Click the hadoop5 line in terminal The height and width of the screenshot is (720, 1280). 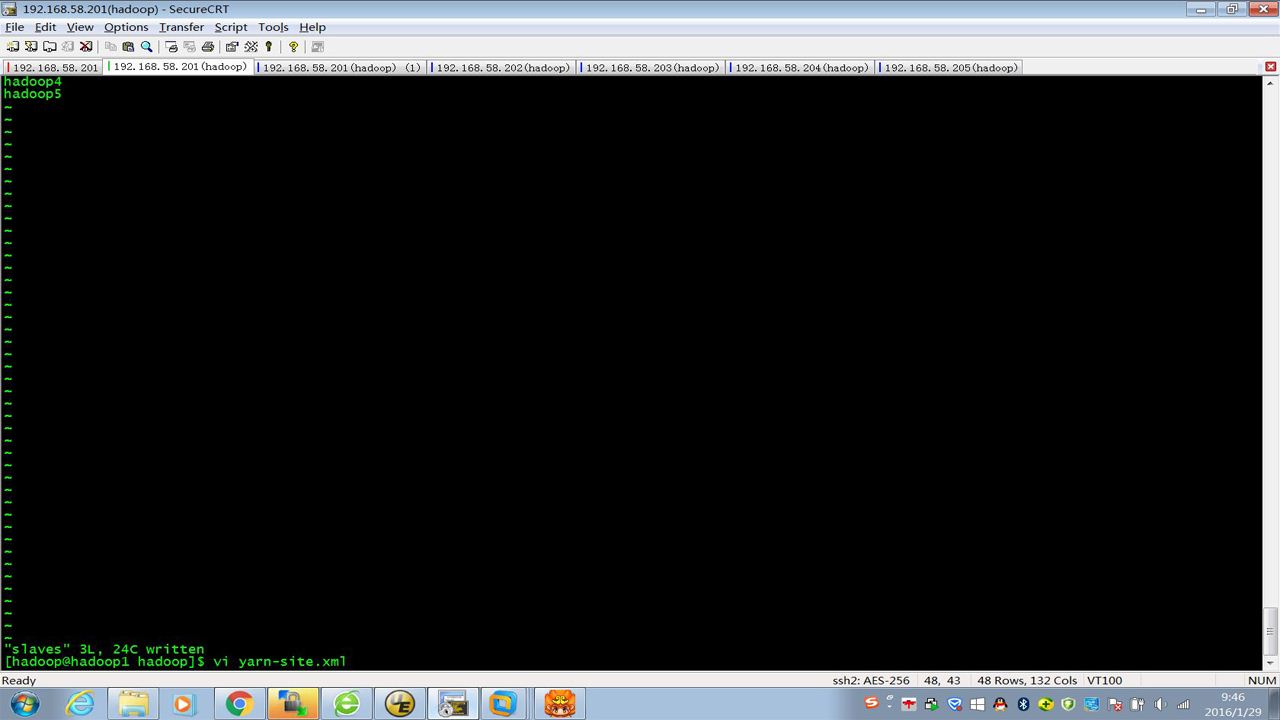(x=33, y=94)
